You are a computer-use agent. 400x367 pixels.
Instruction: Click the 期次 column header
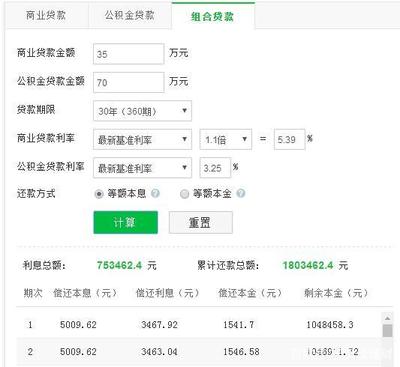click(x=33, y=293)
